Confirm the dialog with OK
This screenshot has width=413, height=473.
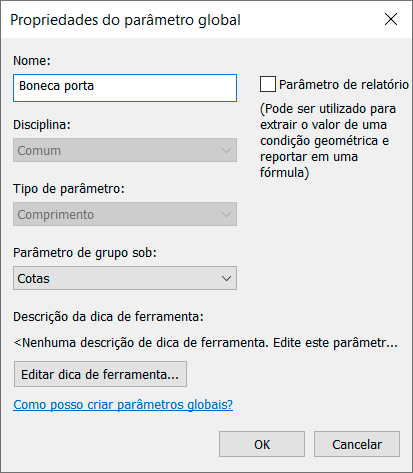tap(262, 444)
